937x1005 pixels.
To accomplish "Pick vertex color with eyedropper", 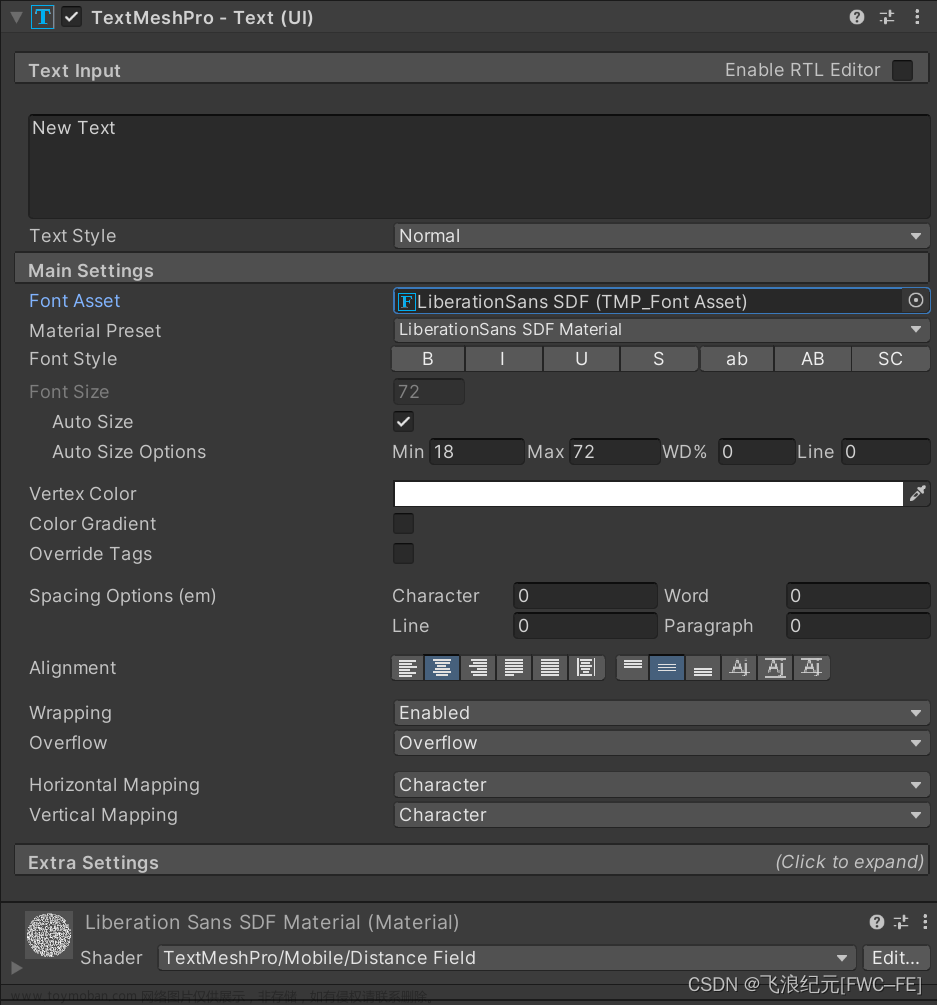I will [x=918, y=494].
